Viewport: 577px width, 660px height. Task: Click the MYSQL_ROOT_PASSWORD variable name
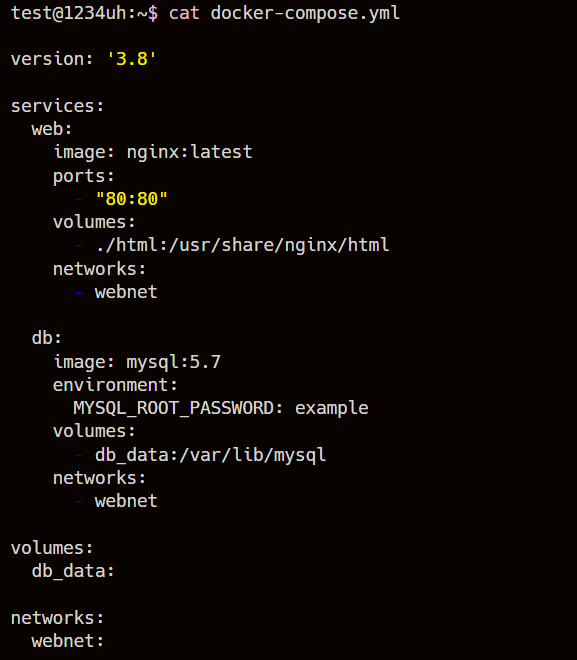click(x=173, y=408)
